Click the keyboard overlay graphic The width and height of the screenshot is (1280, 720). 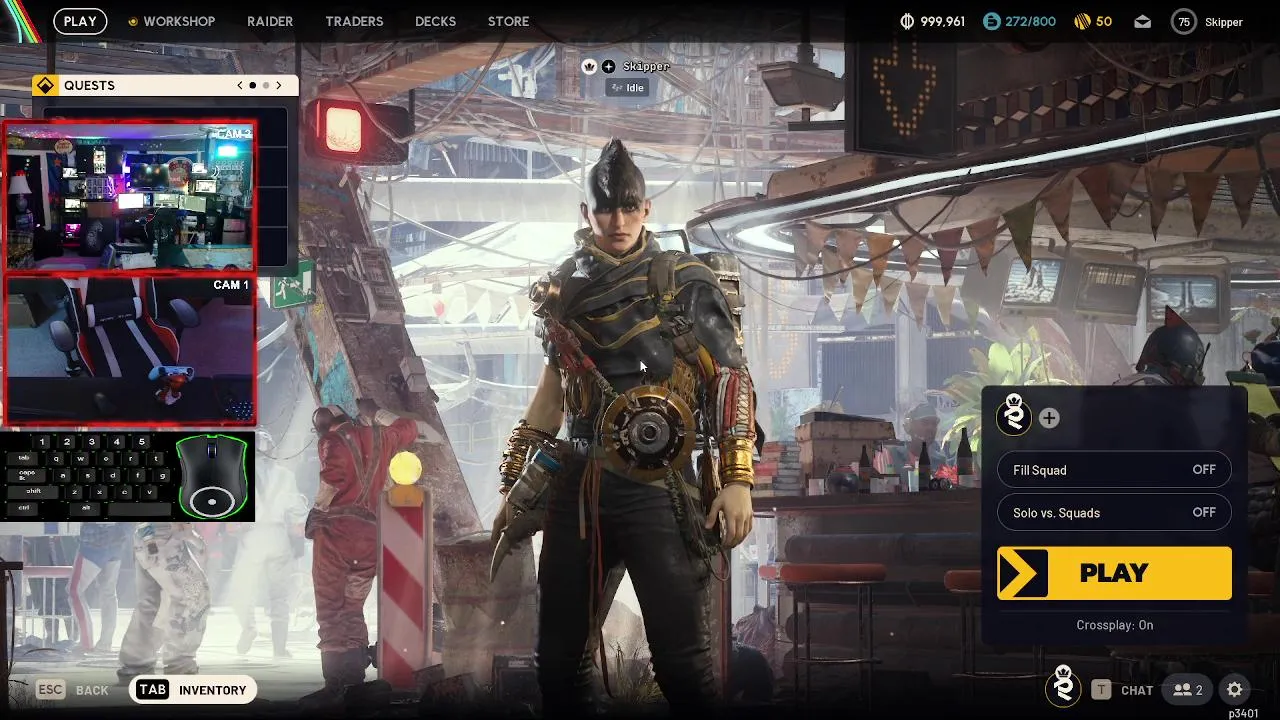[86, 476]
